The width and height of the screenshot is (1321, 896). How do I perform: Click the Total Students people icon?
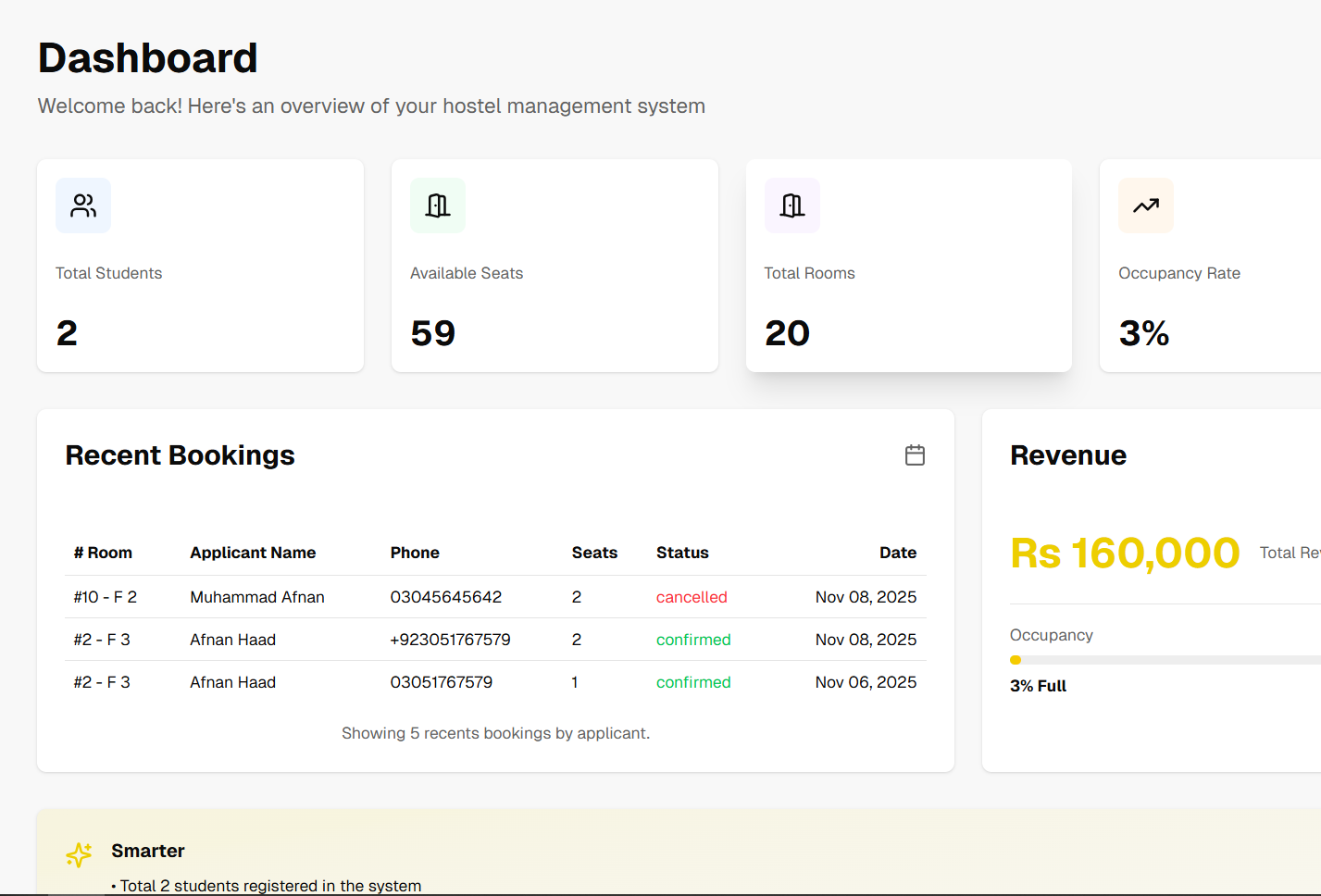[83, 205]
